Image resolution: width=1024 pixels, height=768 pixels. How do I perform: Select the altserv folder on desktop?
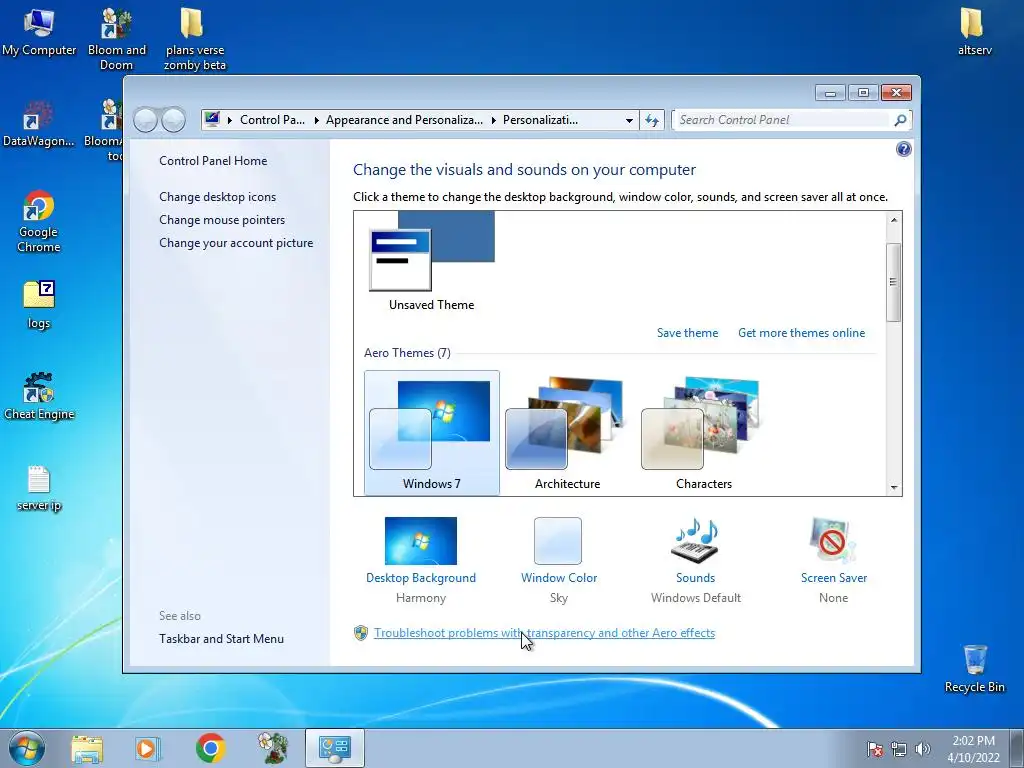(x=974, y=31)
